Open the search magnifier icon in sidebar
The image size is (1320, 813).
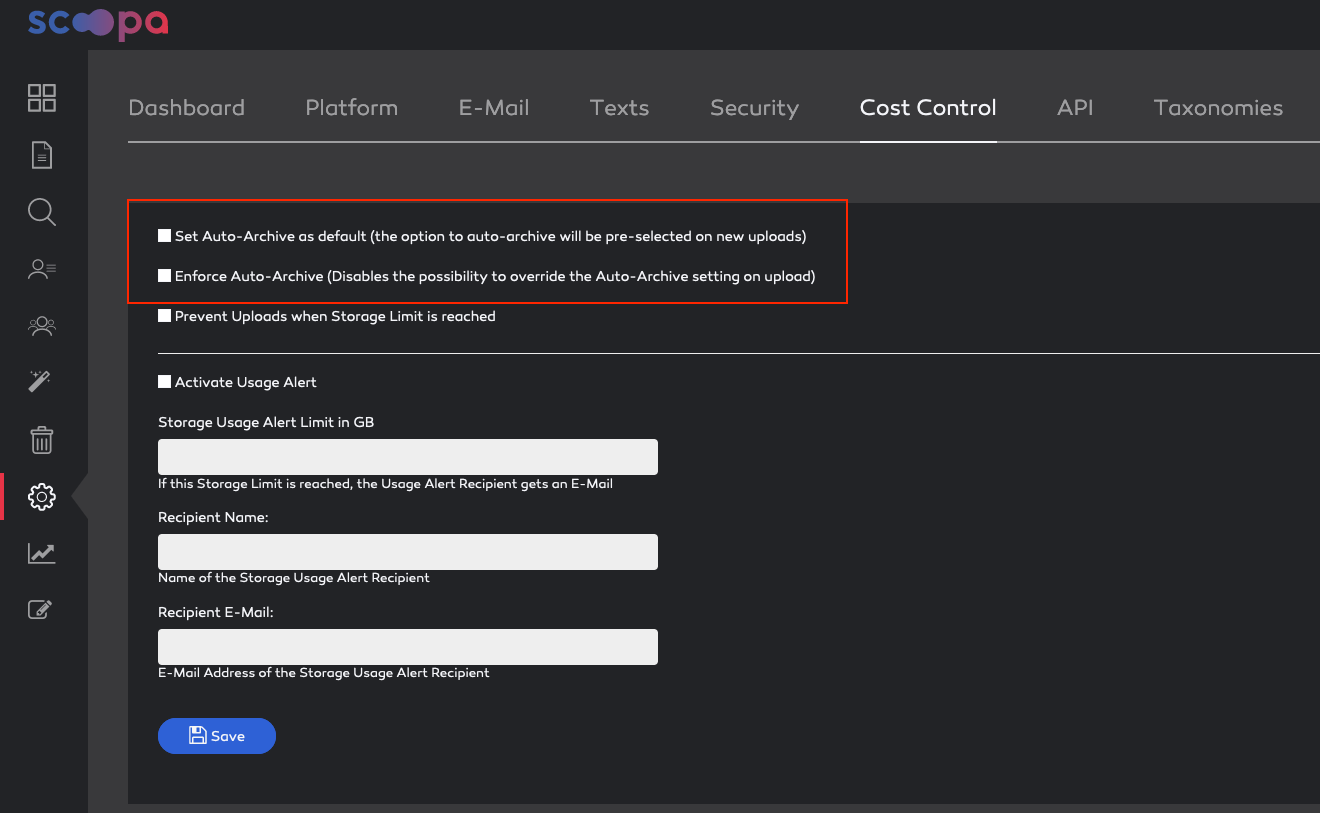[x=42, y=212]
